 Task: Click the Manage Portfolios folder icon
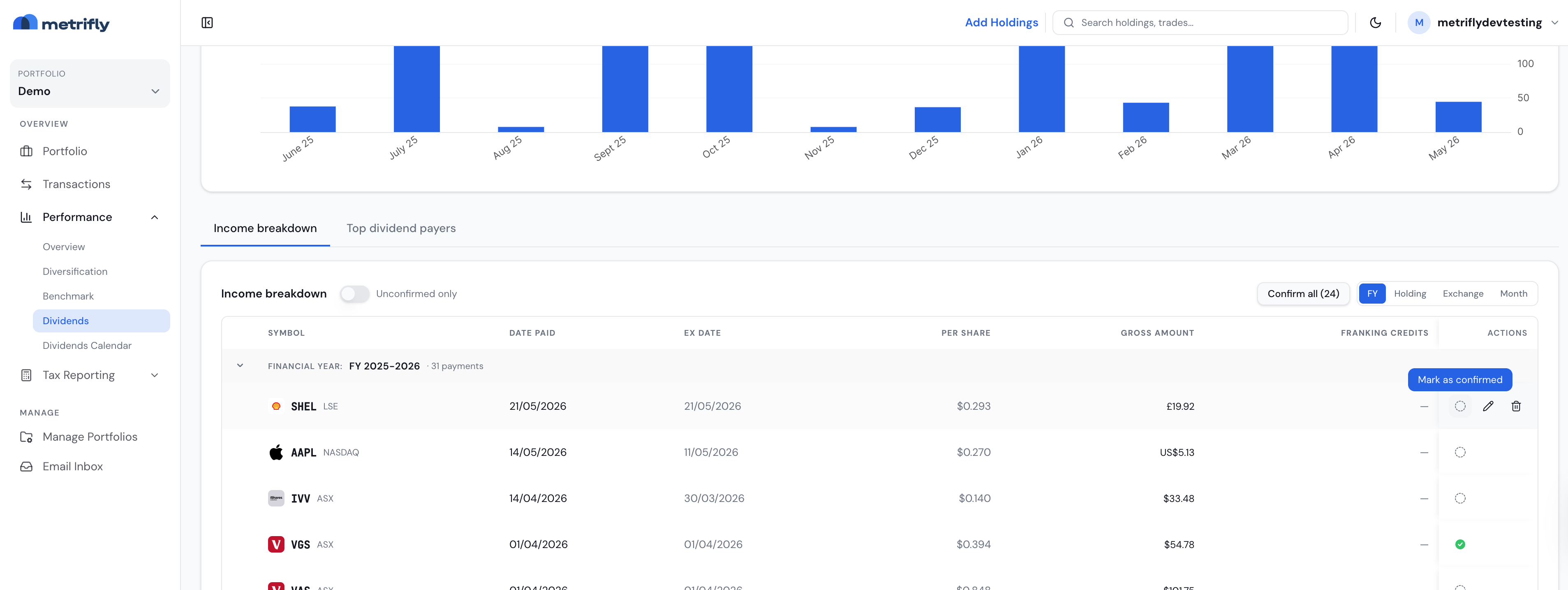pyautogui.click(x=26, y=437)
